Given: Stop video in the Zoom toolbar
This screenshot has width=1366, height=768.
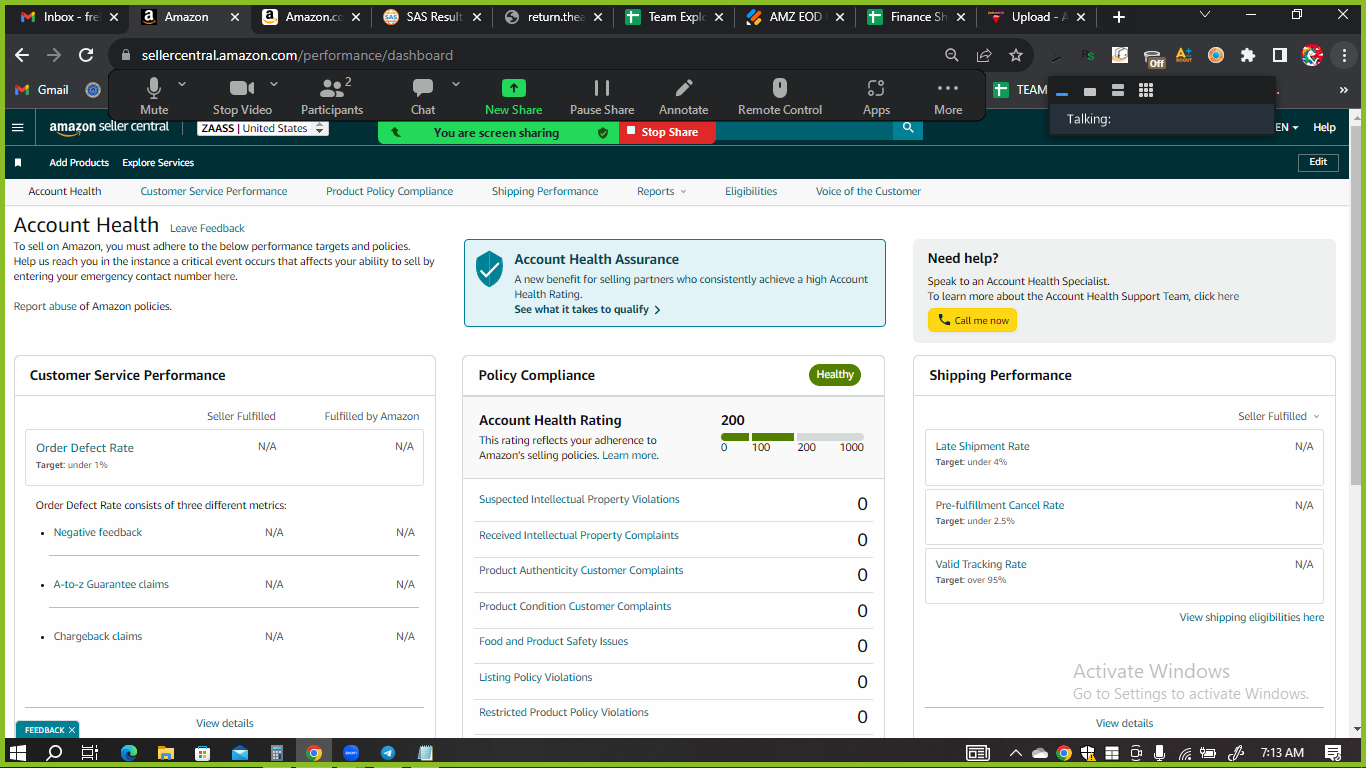Looking at the screenshot, I should [x=242, y=97].
